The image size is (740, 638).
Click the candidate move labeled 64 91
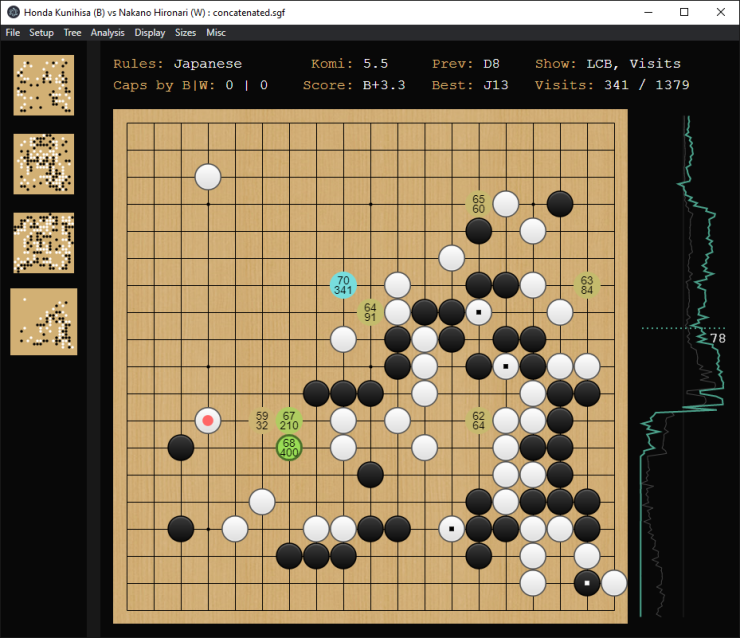(x=370, y=312)
